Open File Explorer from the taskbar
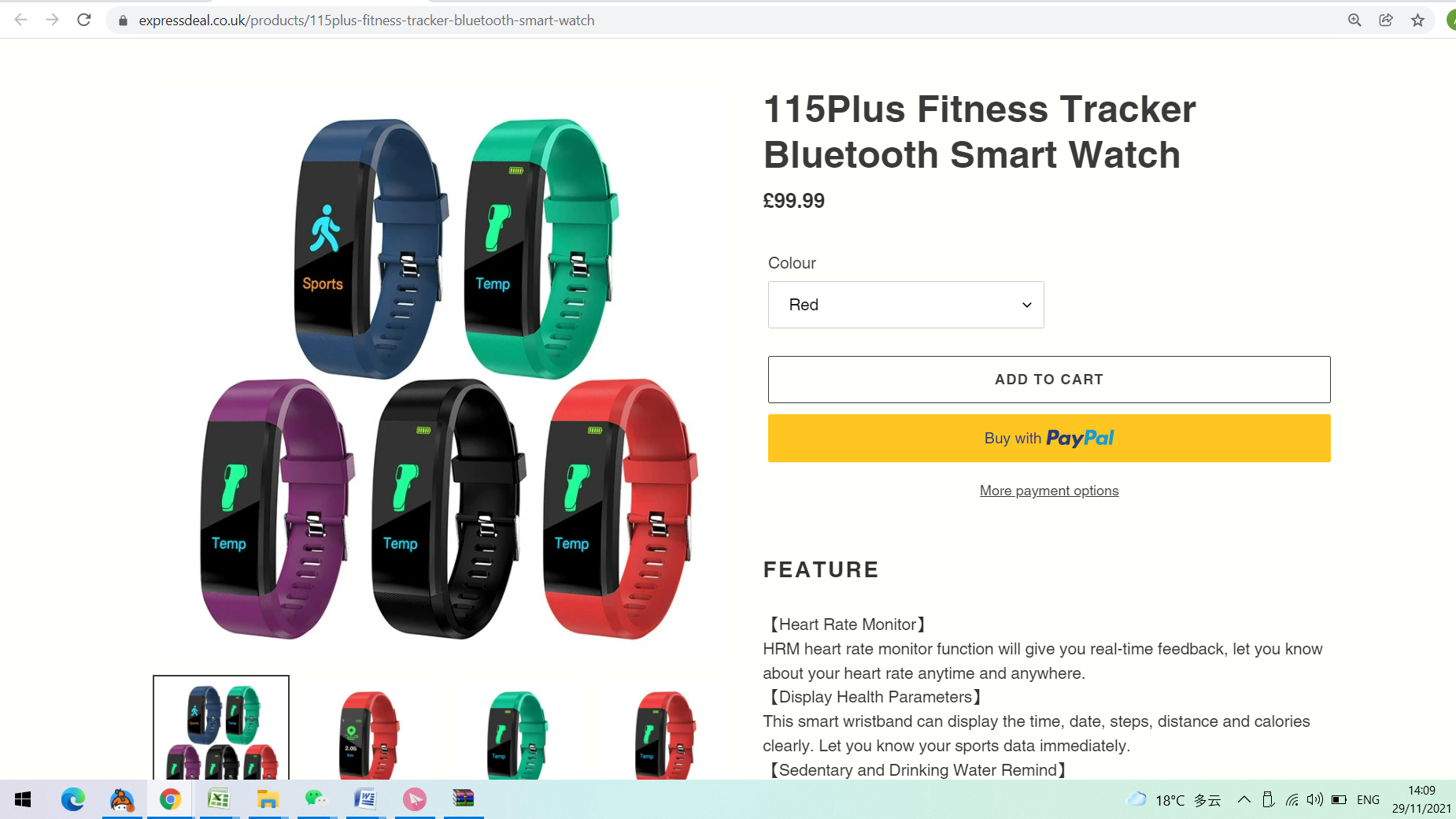Screen dimensions: 1456x819 (x=268, y=799)
